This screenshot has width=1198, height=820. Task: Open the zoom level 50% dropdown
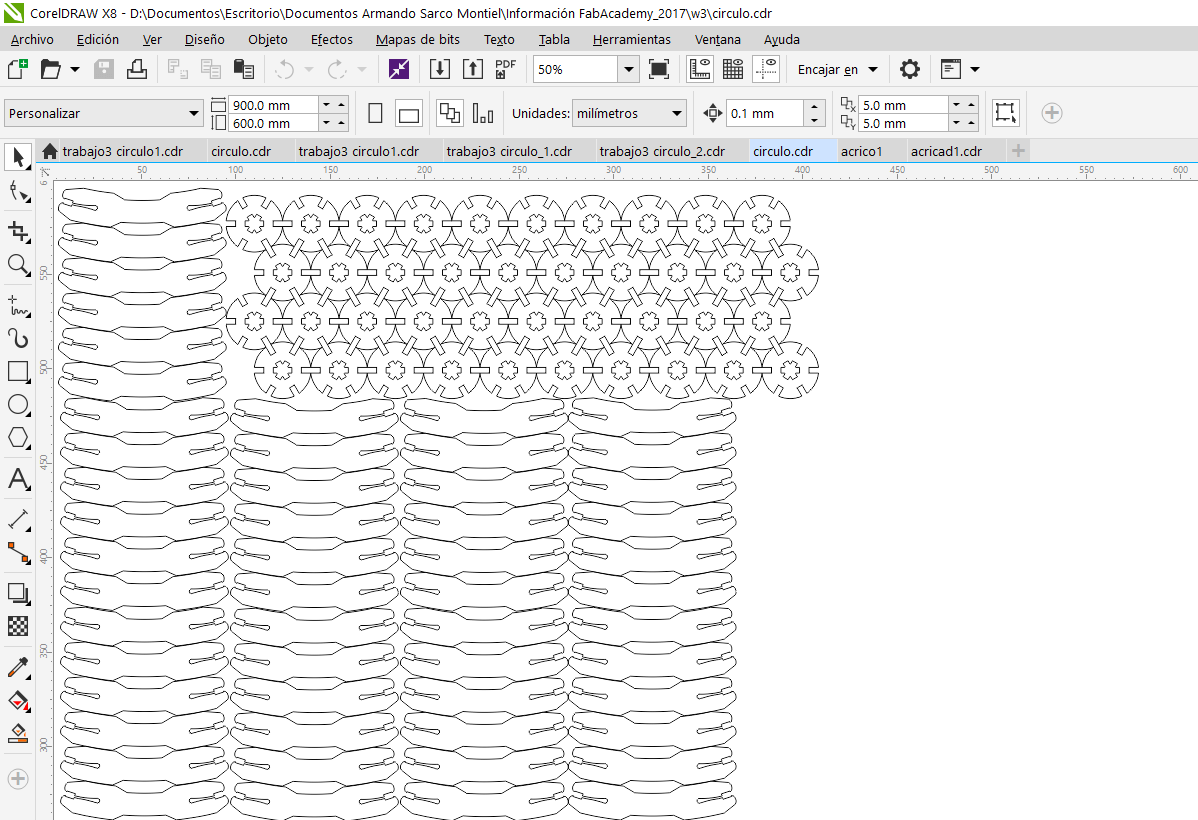coord(628,70)
